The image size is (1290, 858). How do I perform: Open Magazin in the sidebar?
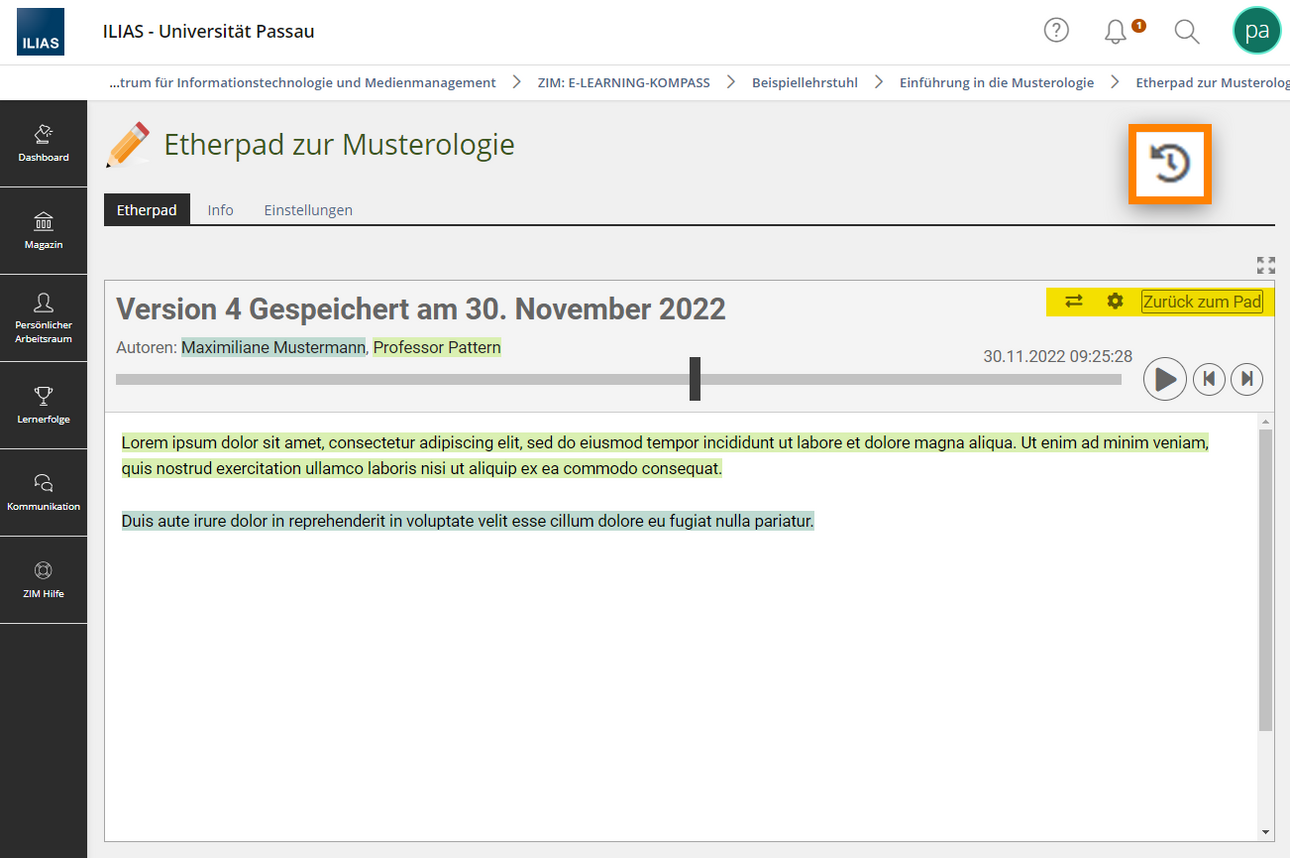coord(43,230)
